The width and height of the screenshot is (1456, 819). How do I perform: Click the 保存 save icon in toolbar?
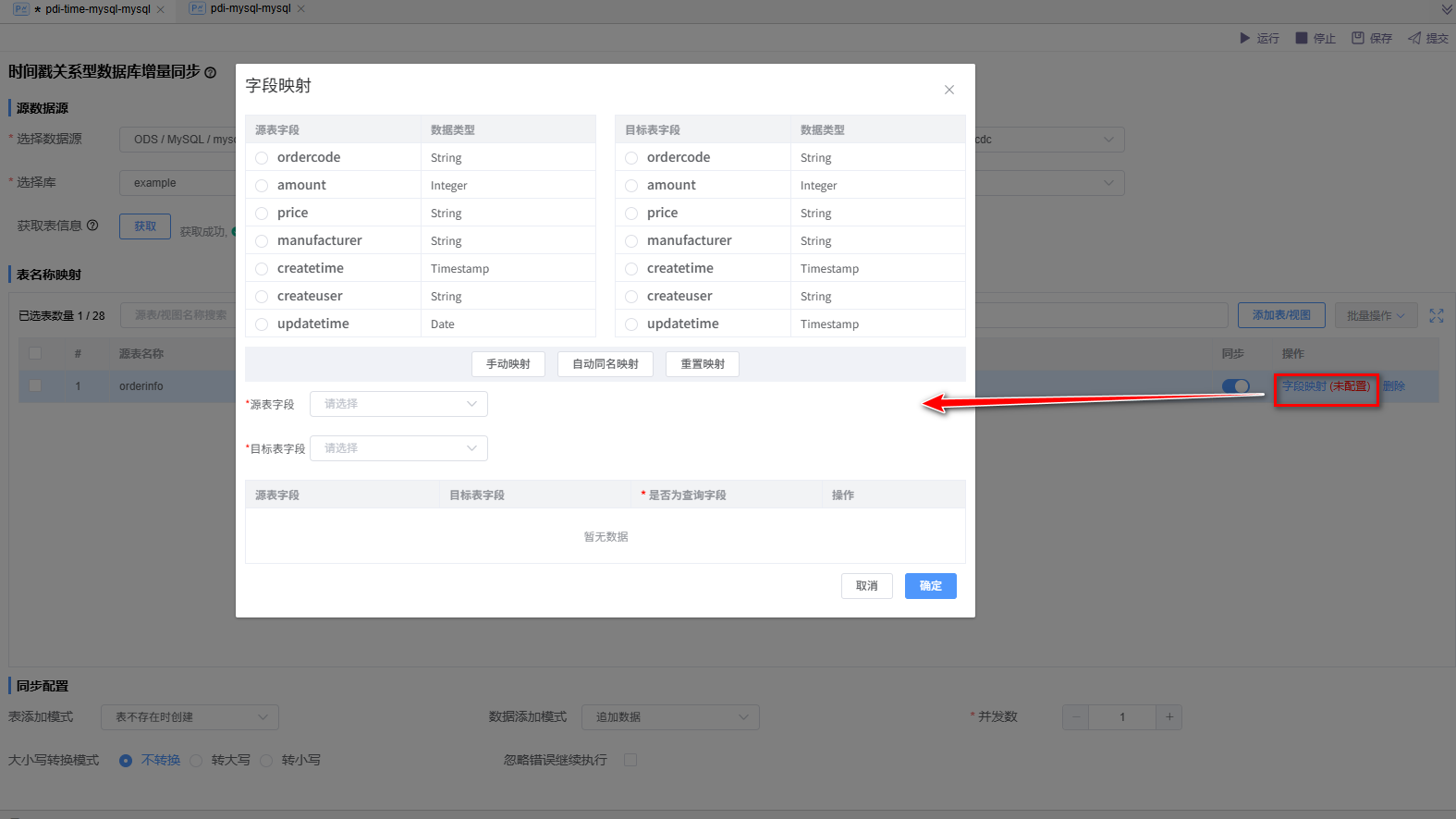pos(1358,38)
